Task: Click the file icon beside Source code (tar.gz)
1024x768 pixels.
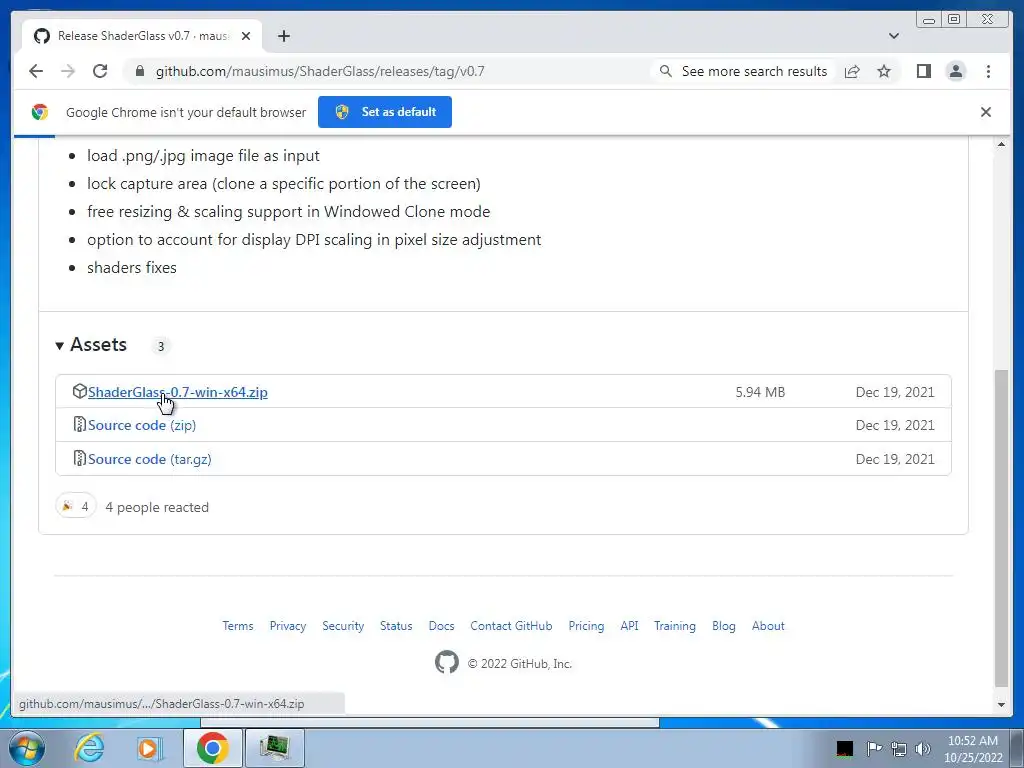Action: (79, 458)
